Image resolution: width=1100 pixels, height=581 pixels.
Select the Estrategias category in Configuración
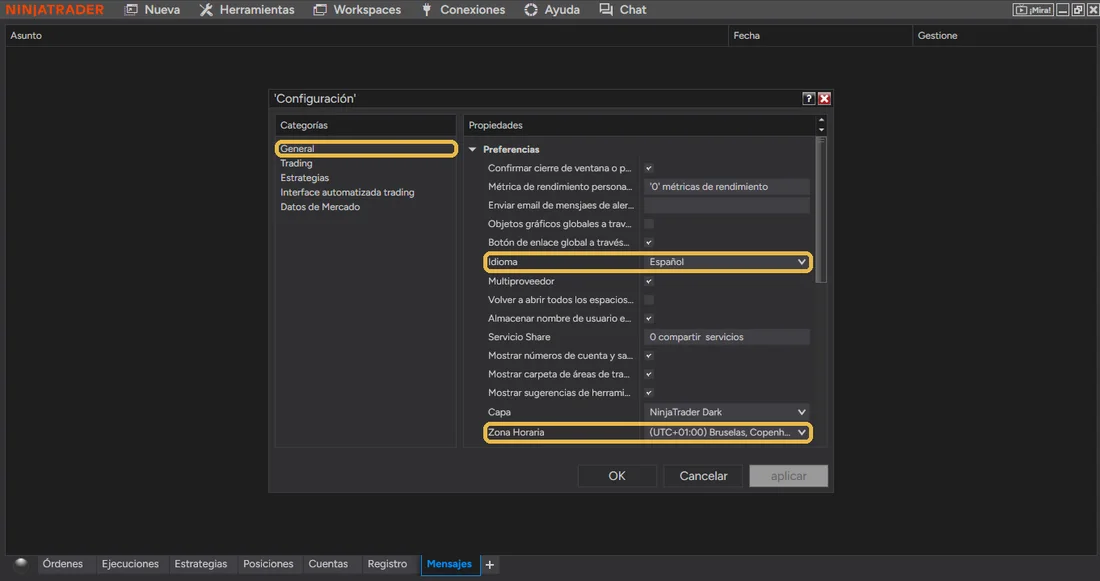[x=304, y=178]
